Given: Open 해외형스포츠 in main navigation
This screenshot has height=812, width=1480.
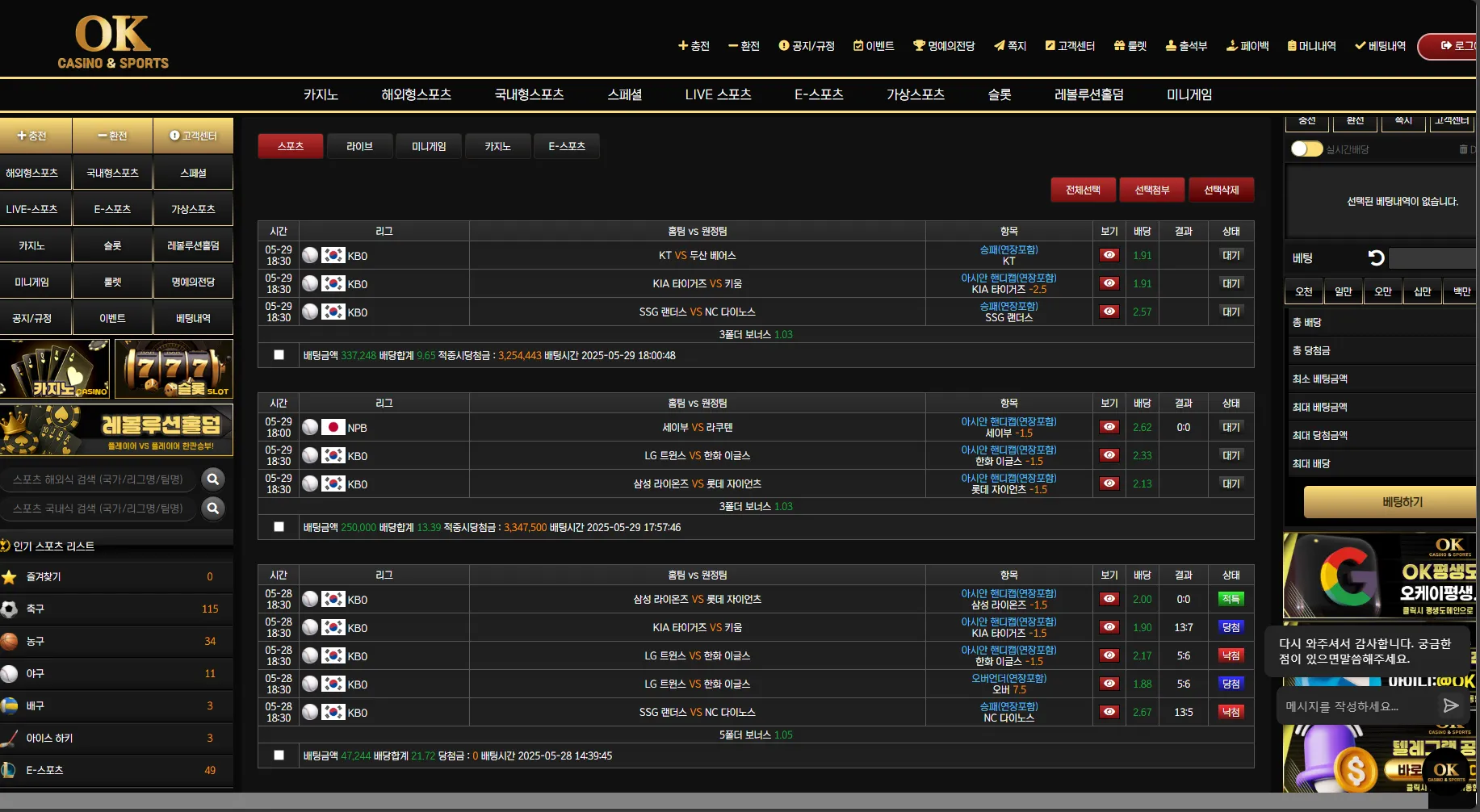Looking at the screenshot, I should pos(416,94).
